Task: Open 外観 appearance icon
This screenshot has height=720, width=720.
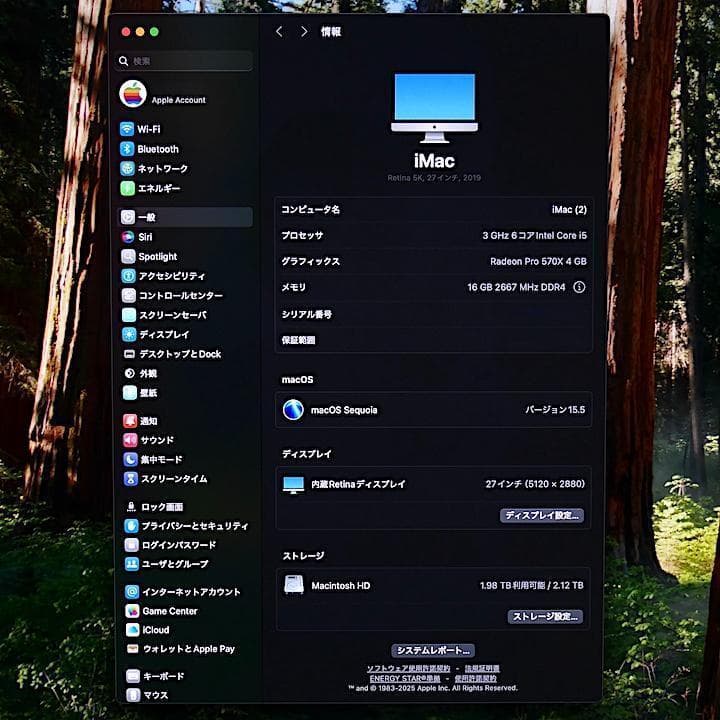Action: [x=130, y=373]
